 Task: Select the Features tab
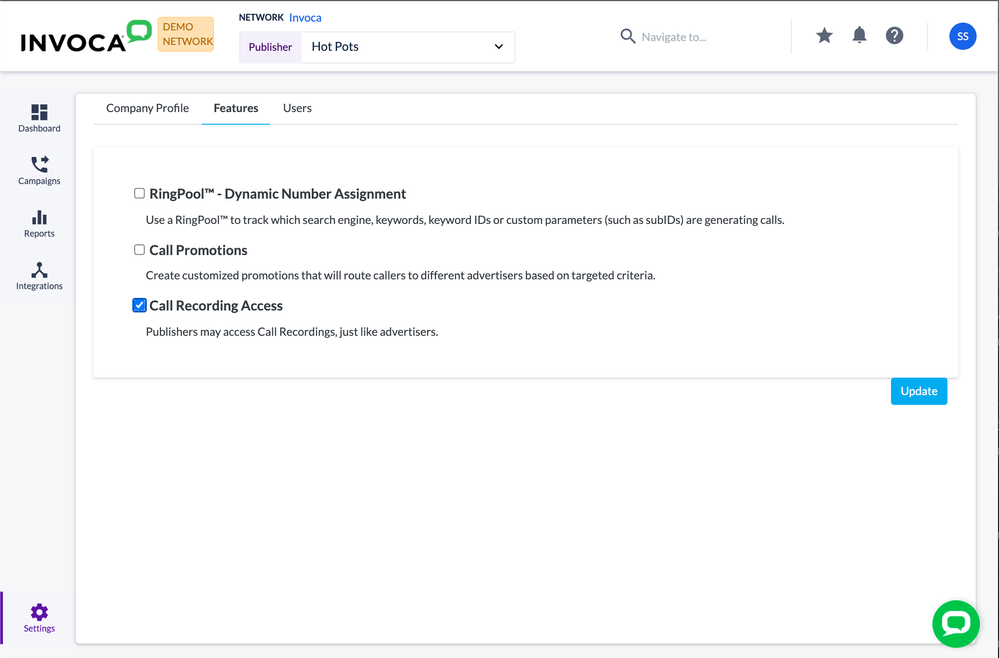236,108
